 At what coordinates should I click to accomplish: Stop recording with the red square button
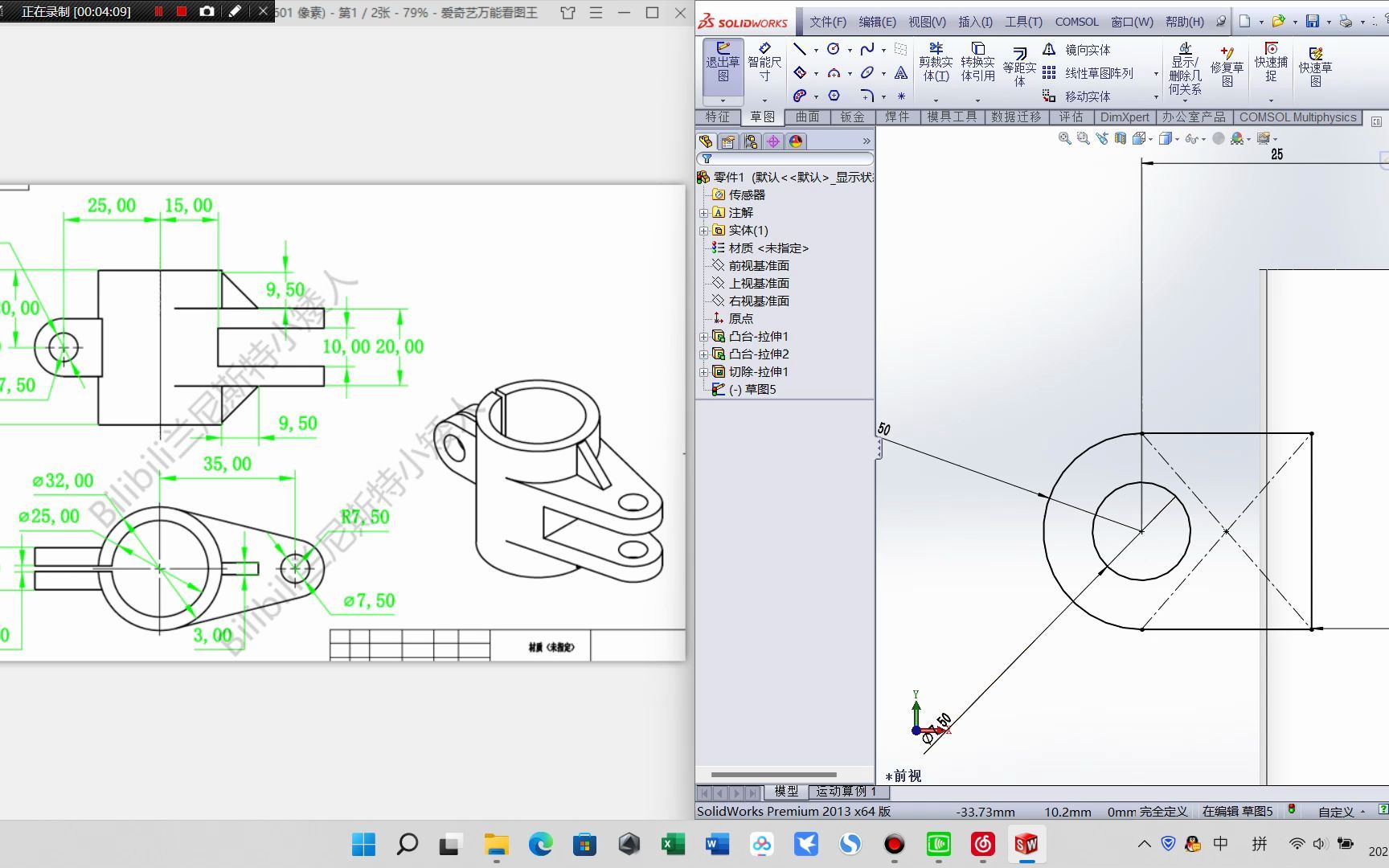181,12
